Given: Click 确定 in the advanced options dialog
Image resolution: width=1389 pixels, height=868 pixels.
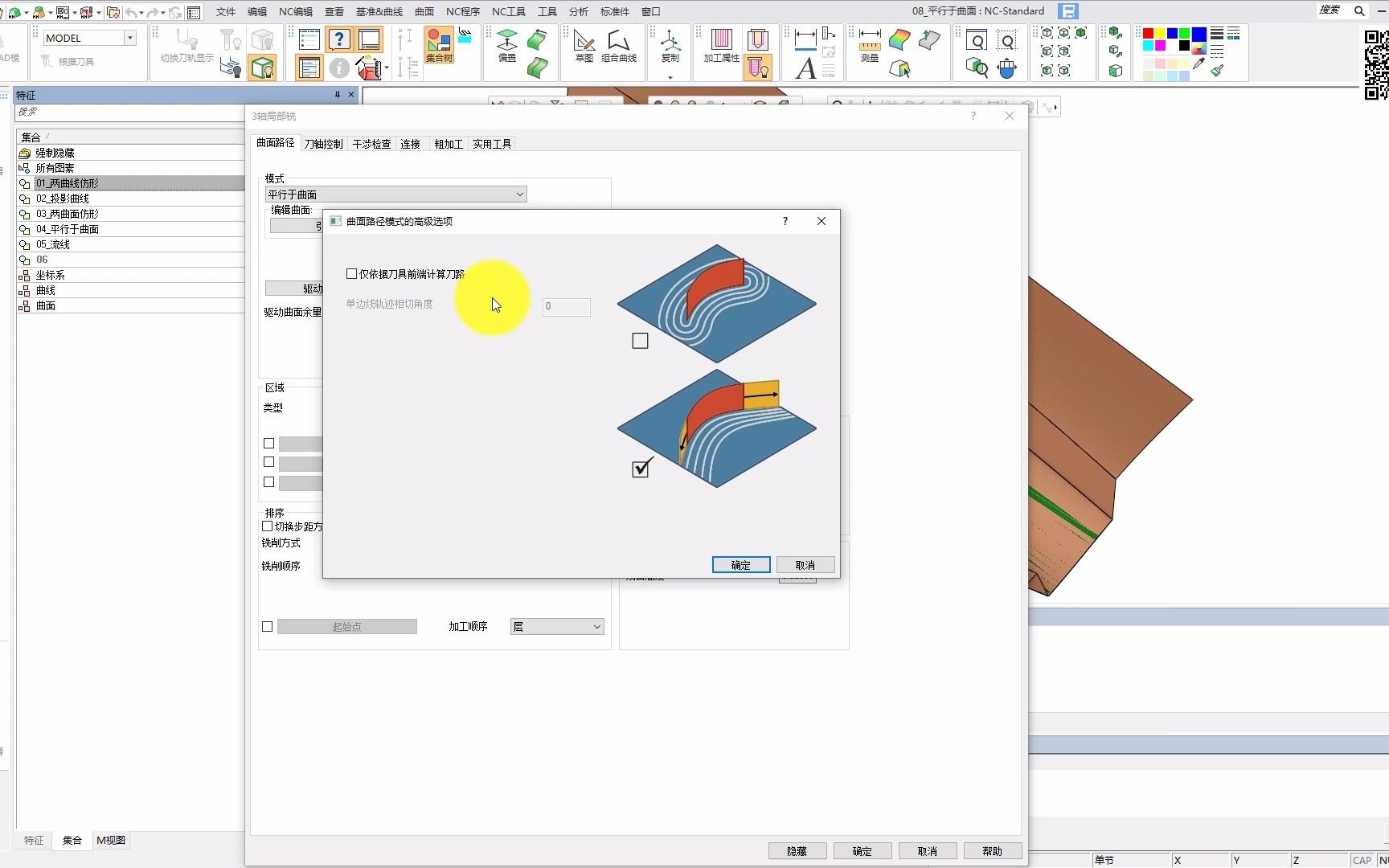Looking at the screenshot, I should [740, 565].
